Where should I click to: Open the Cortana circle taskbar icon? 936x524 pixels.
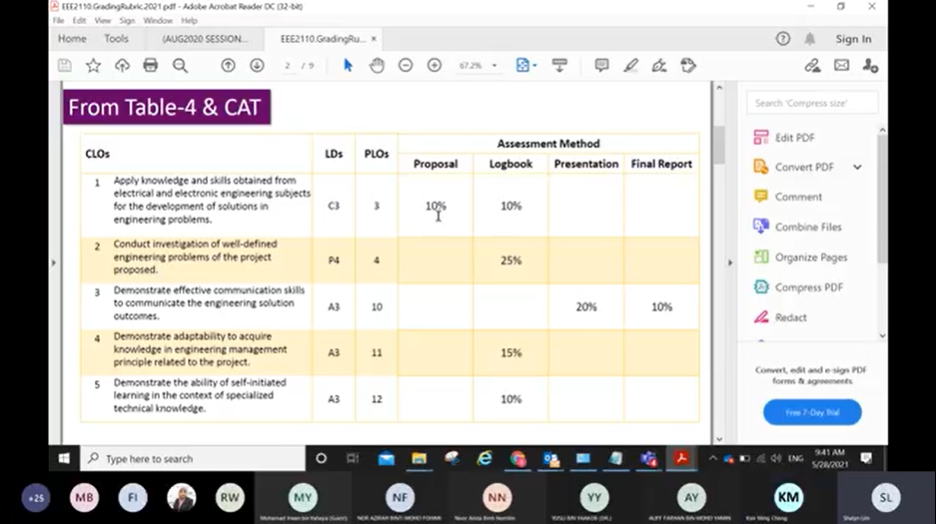[x=321, y=458]
